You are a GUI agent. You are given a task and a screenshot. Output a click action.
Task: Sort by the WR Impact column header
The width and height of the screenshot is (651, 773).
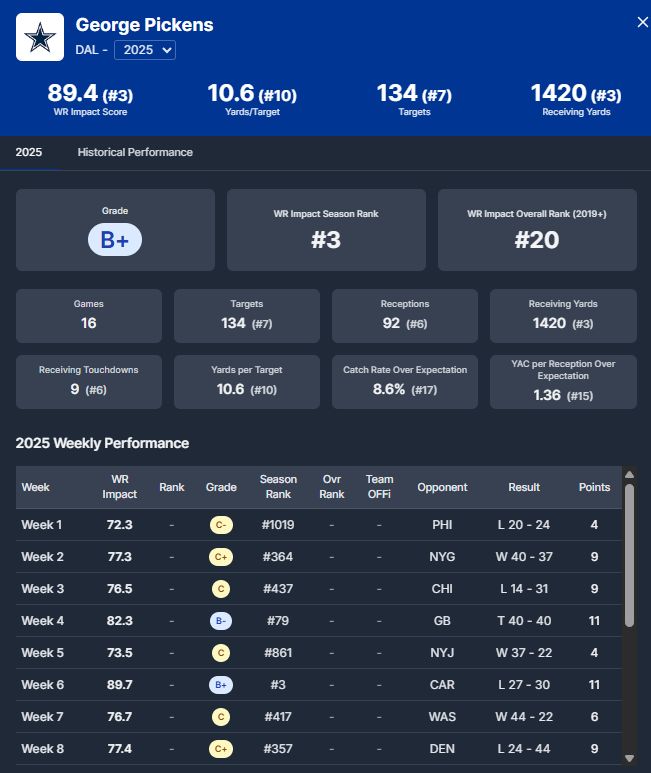point(120,487)
